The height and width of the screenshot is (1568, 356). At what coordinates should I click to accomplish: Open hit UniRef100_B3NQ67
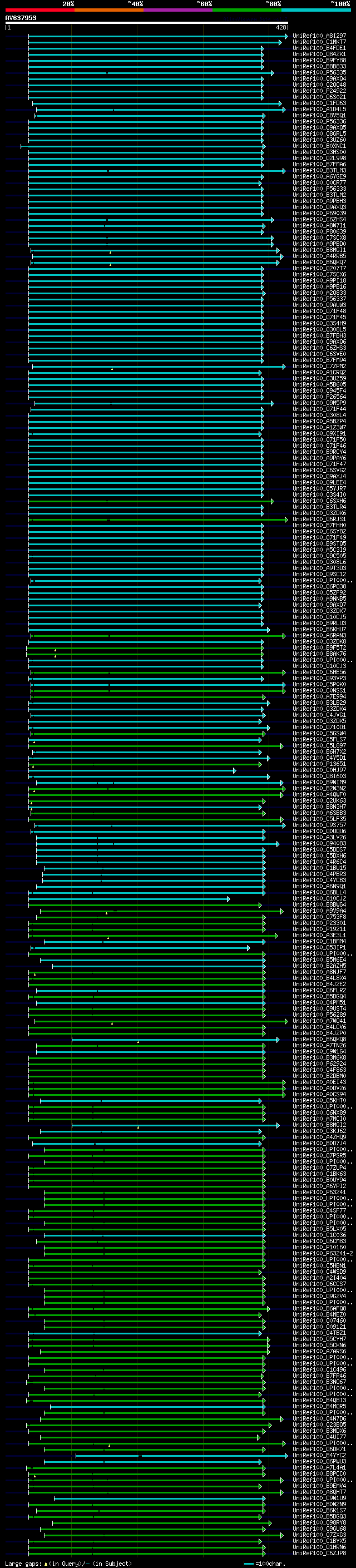click(x=319, y=1381)
